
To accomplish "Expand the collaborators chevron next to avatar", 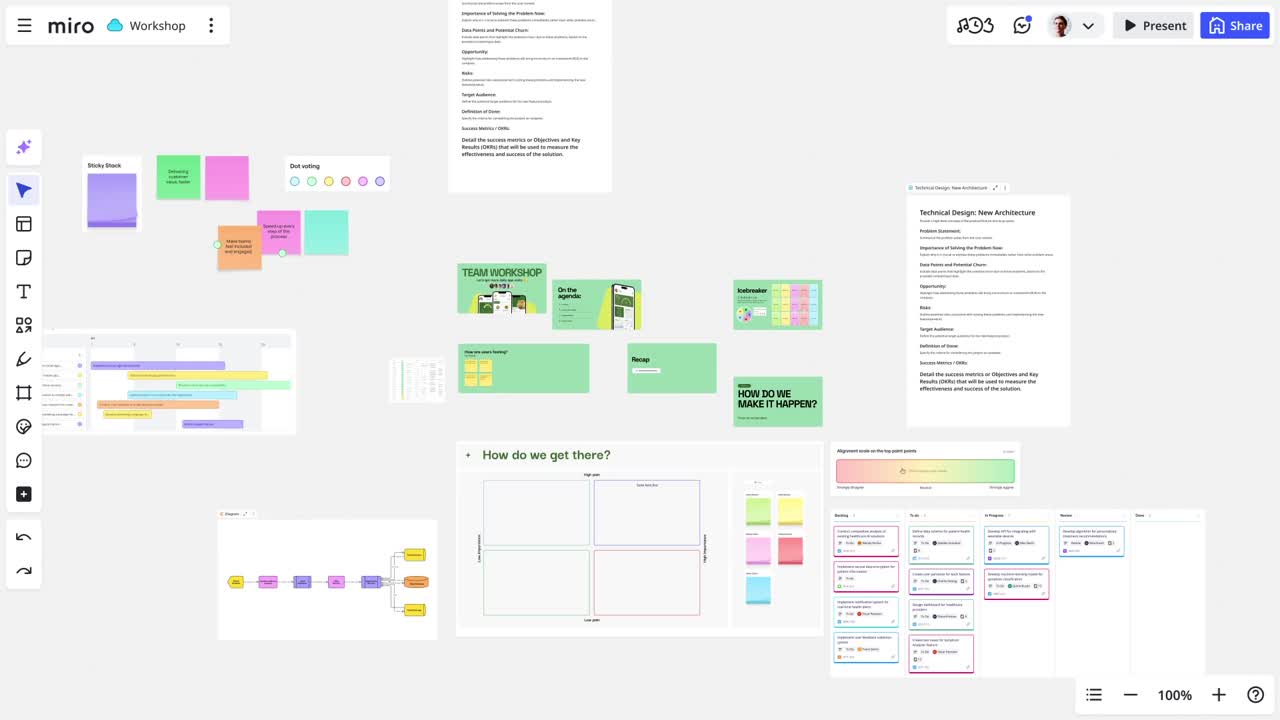I will pos(1088,26).
